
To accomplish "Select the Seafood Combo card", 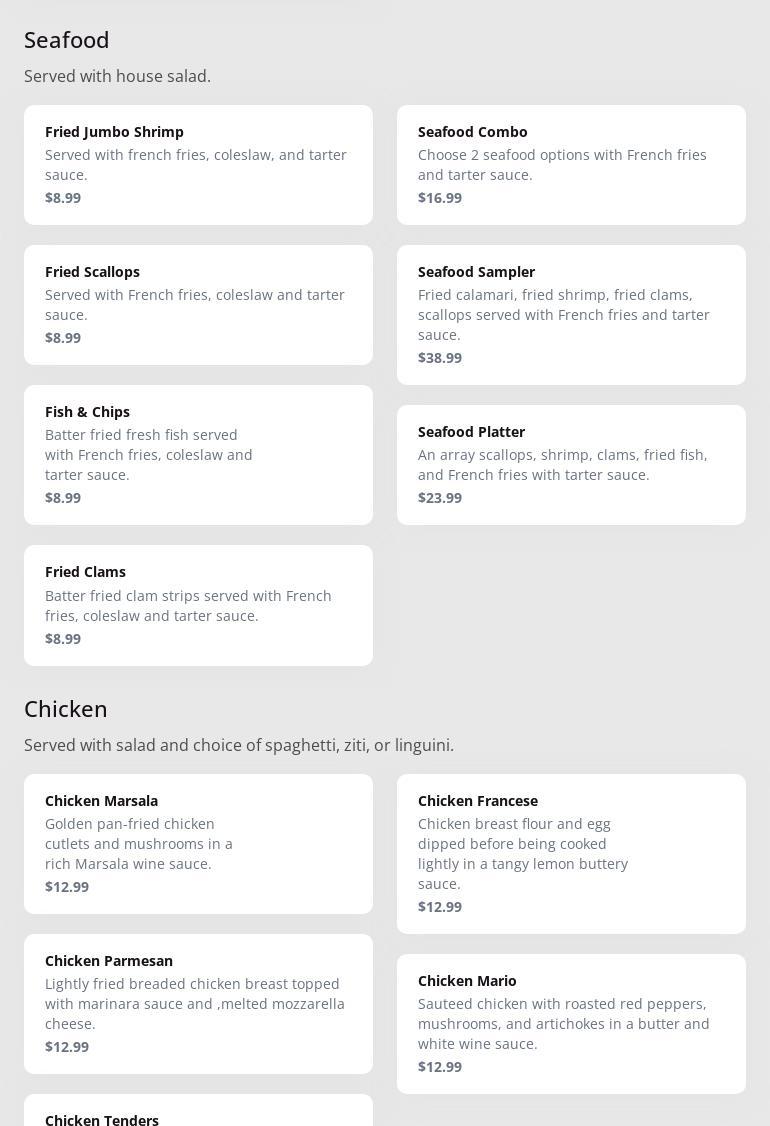I will click(571, 164).
